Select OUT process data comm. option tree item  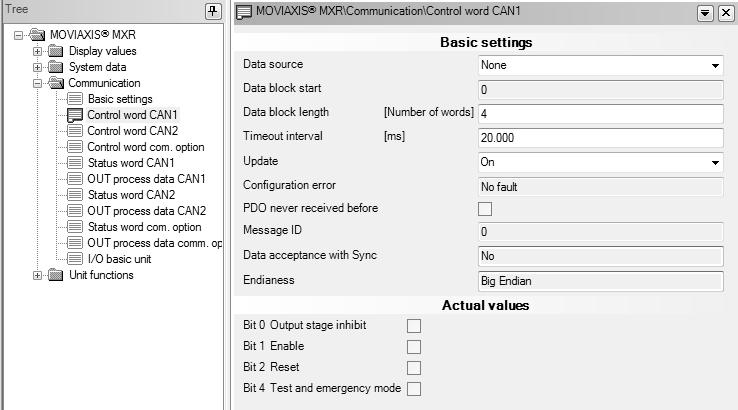[155, 243]
